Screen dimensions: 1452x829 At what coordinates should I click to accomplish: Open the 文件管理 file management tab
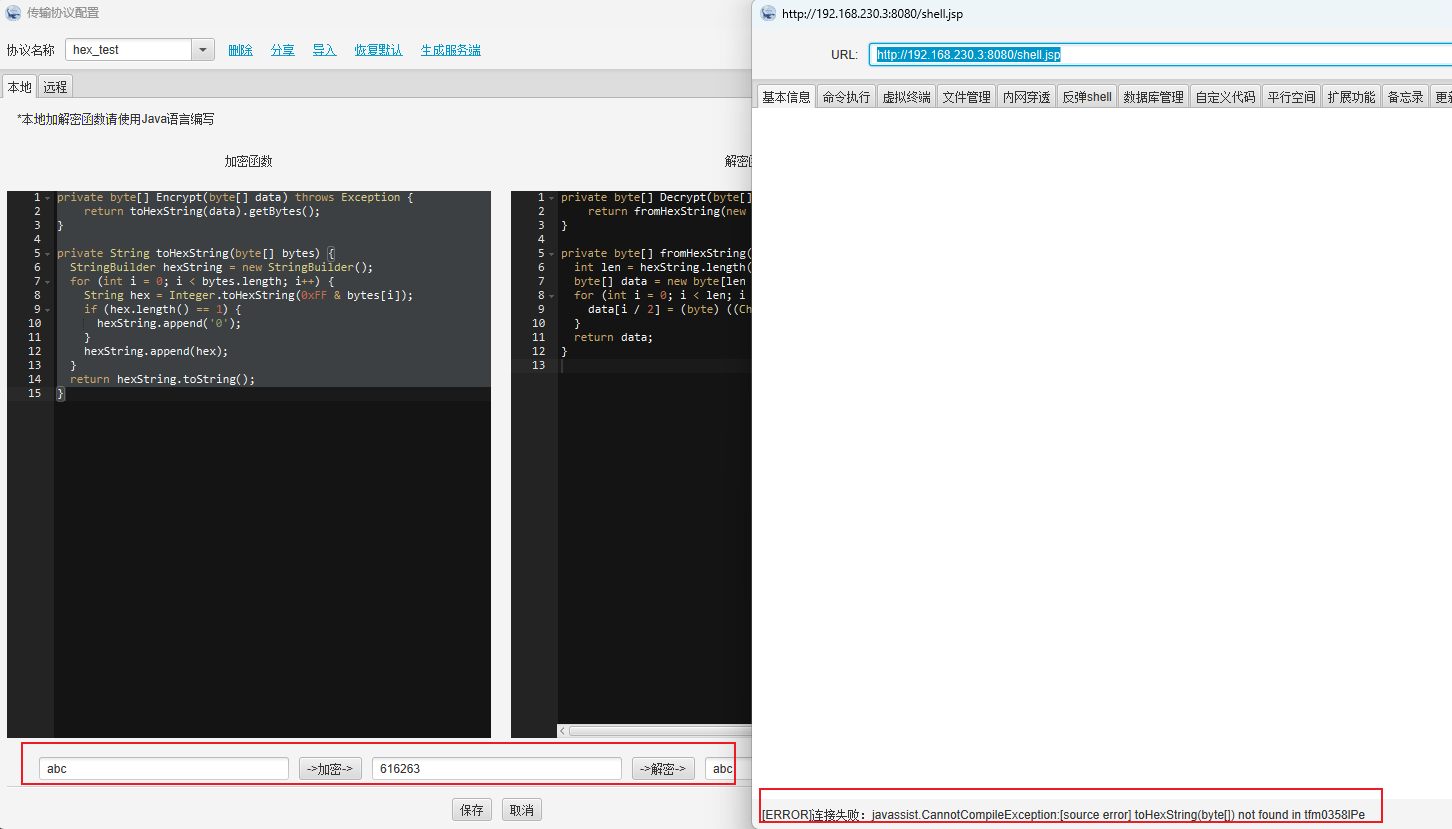click(966, 96)
